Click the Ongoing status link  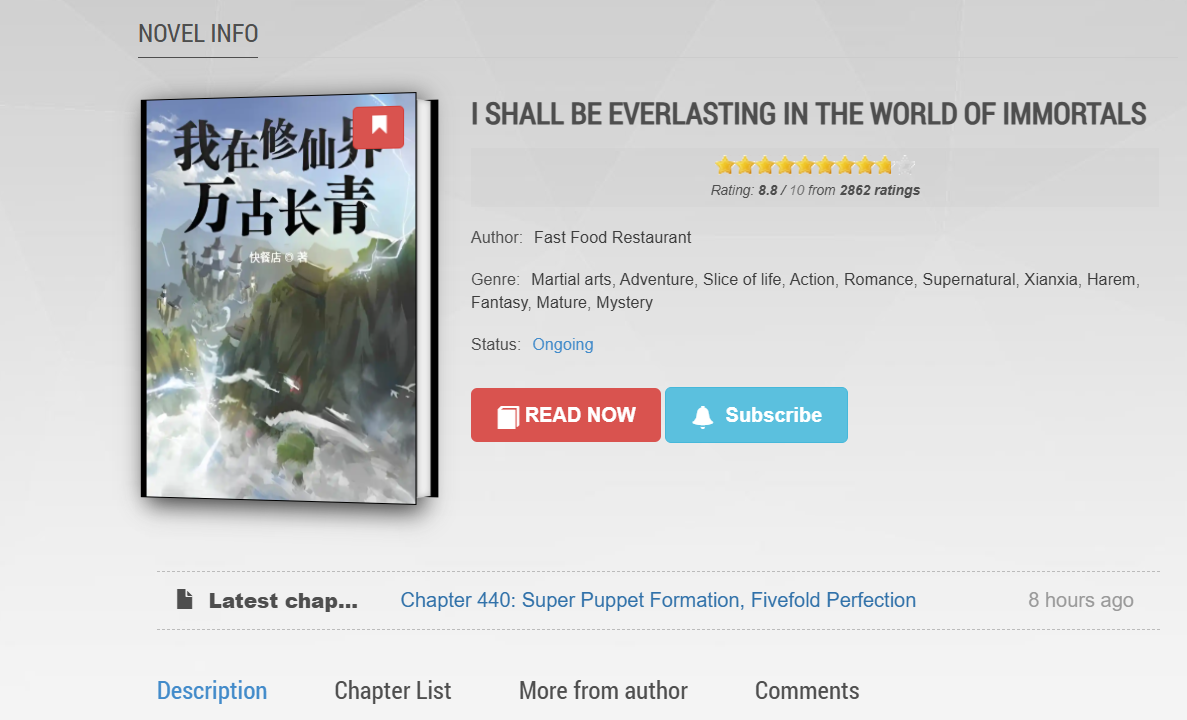[562, 344]
